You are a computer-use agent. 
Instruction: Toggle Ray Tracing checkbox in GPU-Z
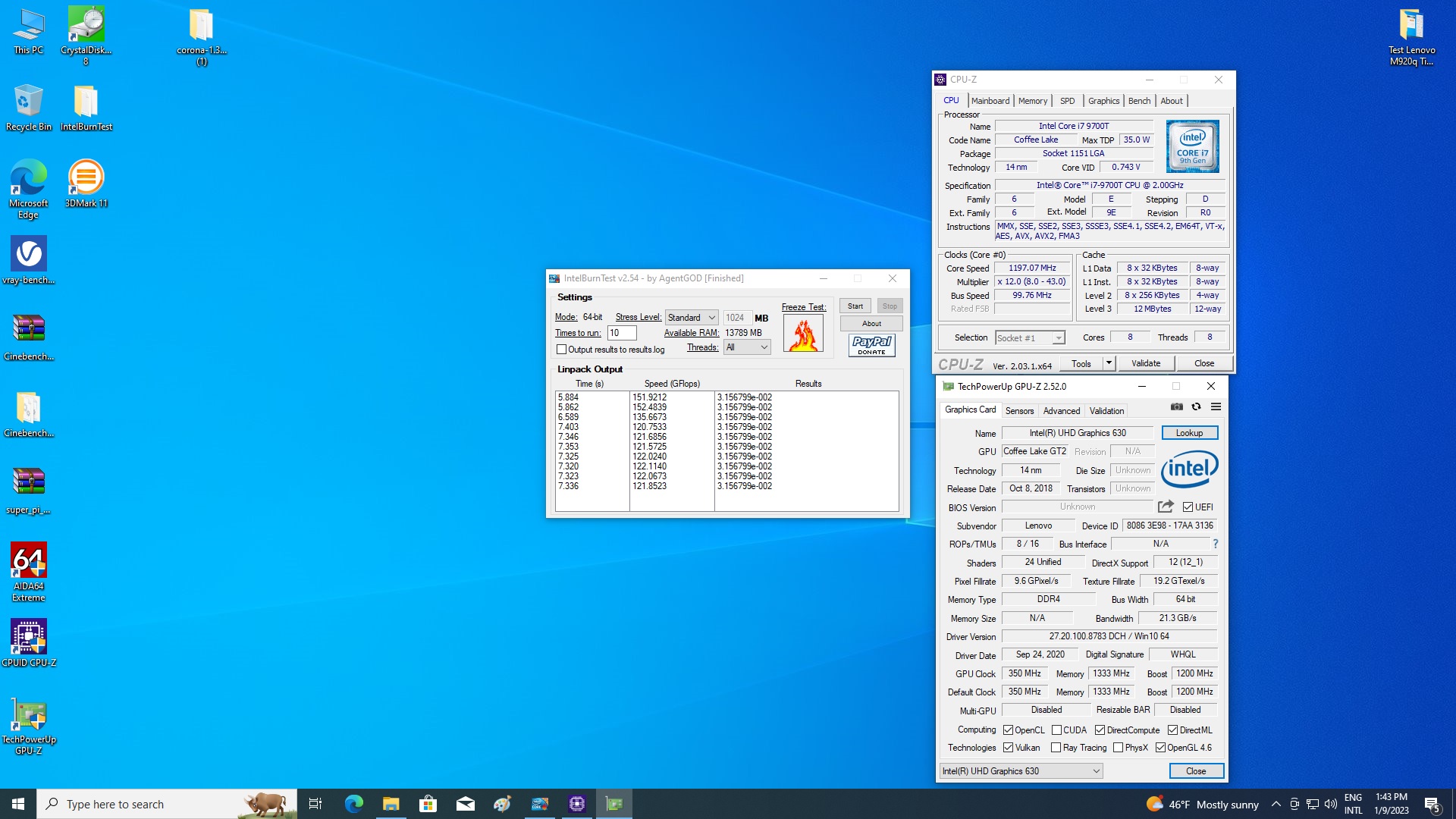tap(1056, 748)
